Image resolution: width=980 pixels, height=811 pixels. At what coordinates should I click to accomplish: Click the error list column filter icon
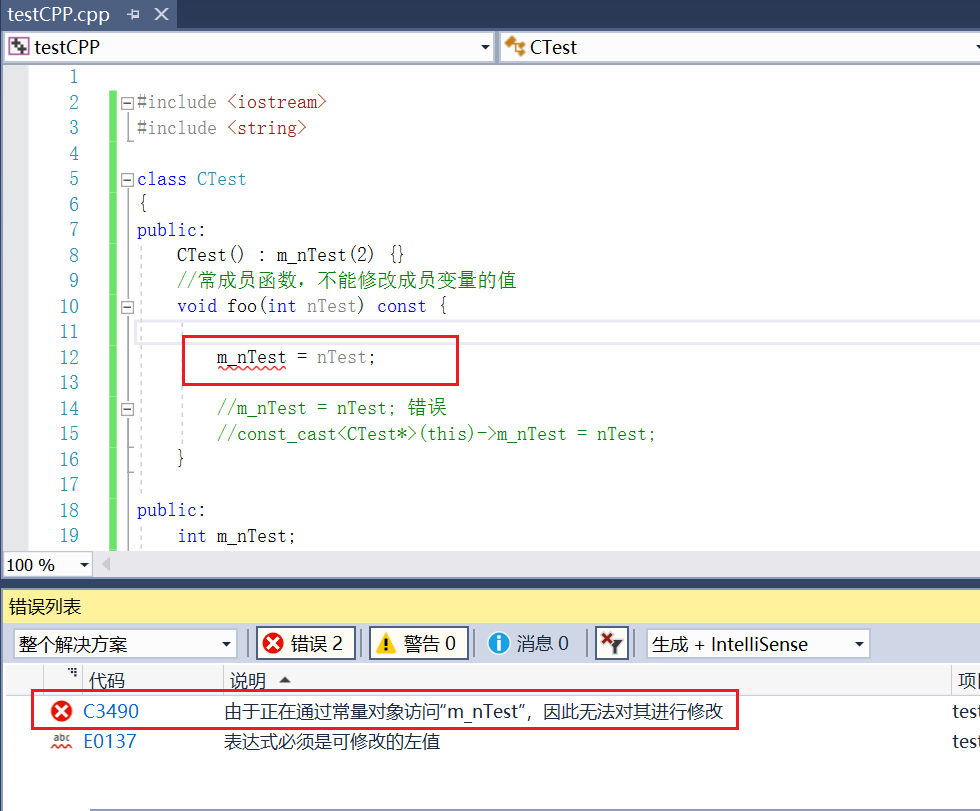click(72, 672)
